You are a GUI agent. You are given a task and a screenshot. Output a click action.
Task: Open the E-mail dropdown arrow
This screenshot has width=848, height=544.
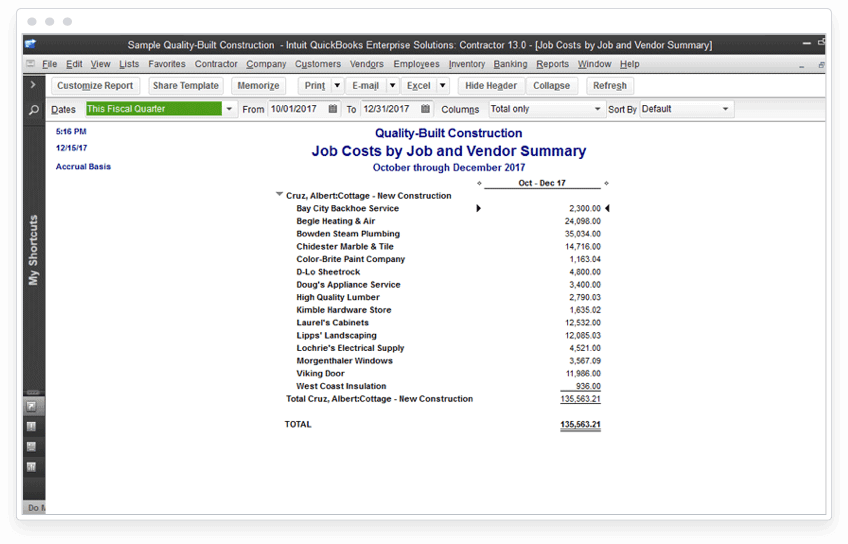pos(393,85)
